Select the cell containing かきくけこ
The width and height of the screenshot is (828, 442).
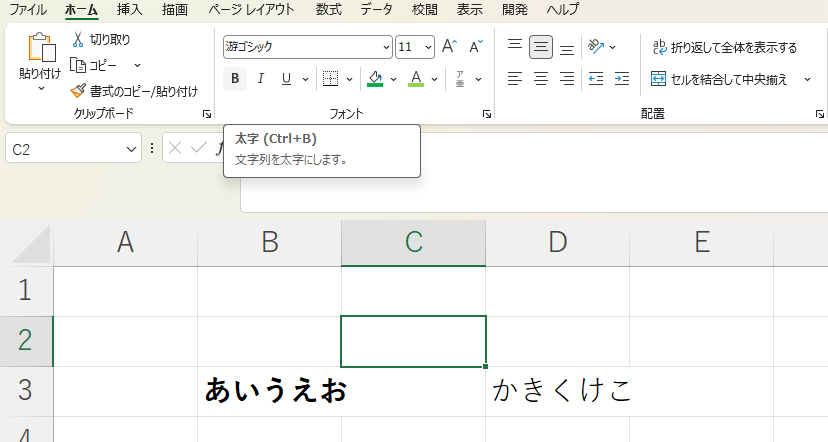[558, 391]
